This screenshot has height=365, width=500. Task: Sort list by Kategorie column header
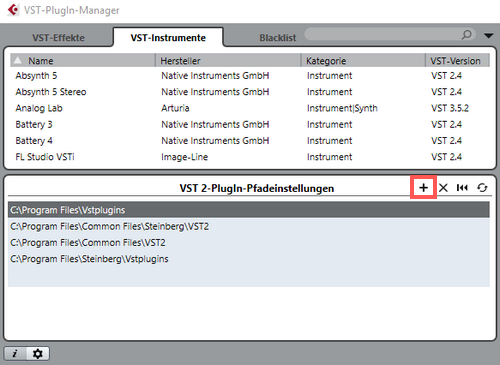363,61
